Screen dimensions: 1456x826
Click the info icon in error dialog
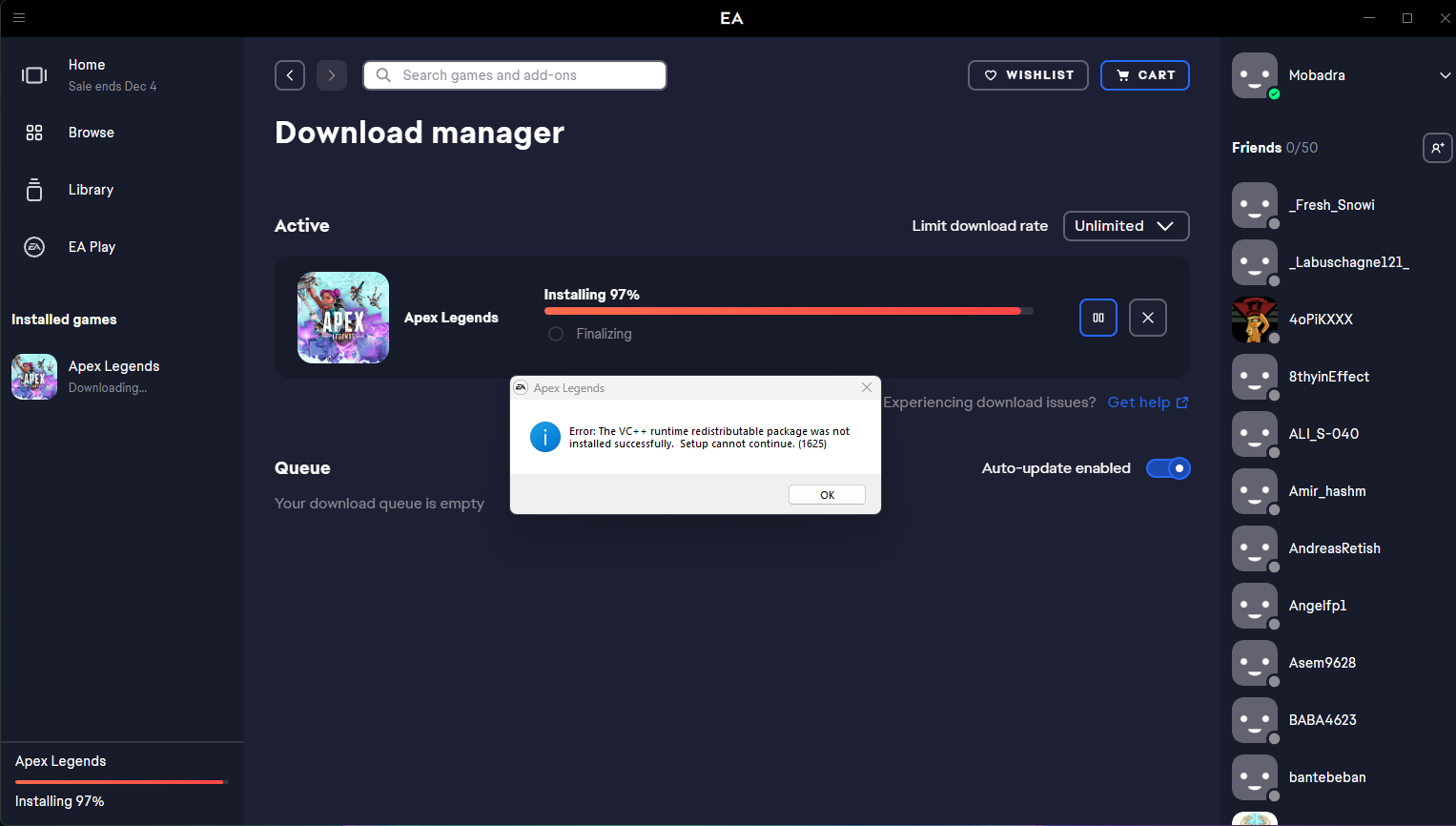tap(544, 437)
